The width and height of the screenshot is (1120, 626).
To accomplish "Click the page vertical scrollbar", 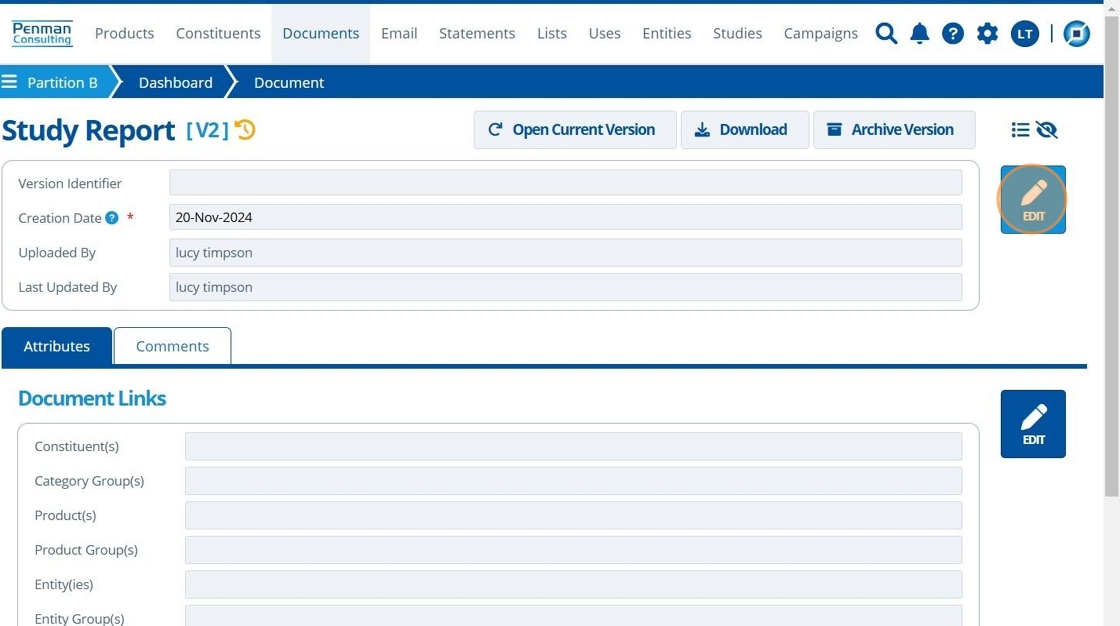I will coord(1111,257).
